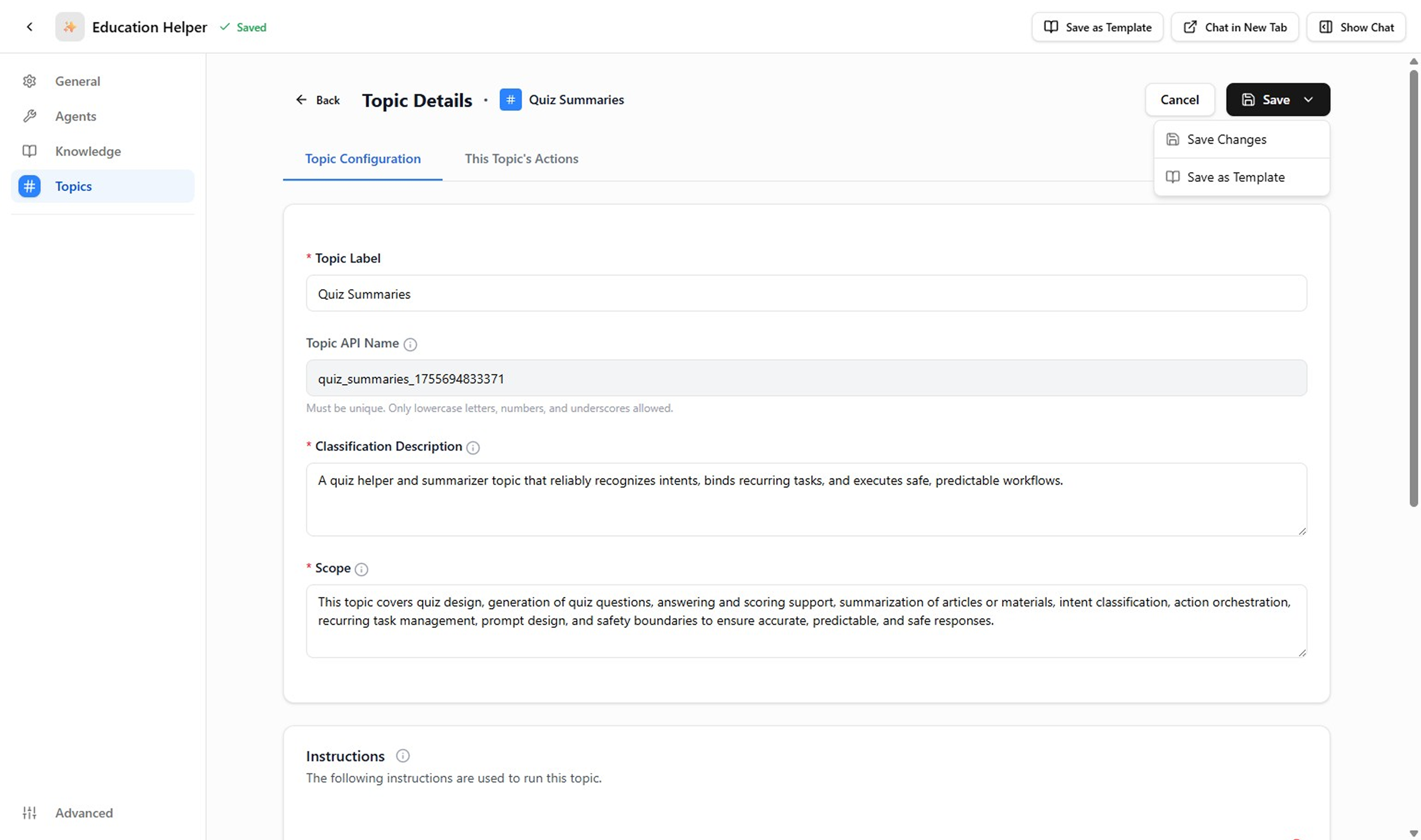Click the Scope info icon
The image size is (1421, 840).
[x=361, y=569]
